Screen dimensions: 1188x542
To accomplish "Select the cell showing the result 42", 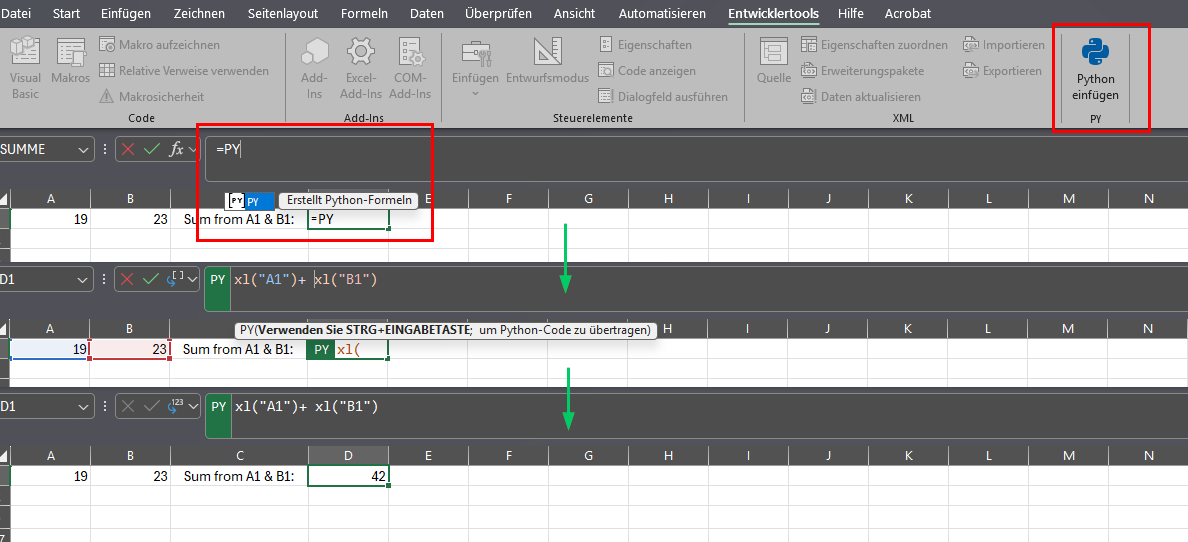I will (348, 477).
